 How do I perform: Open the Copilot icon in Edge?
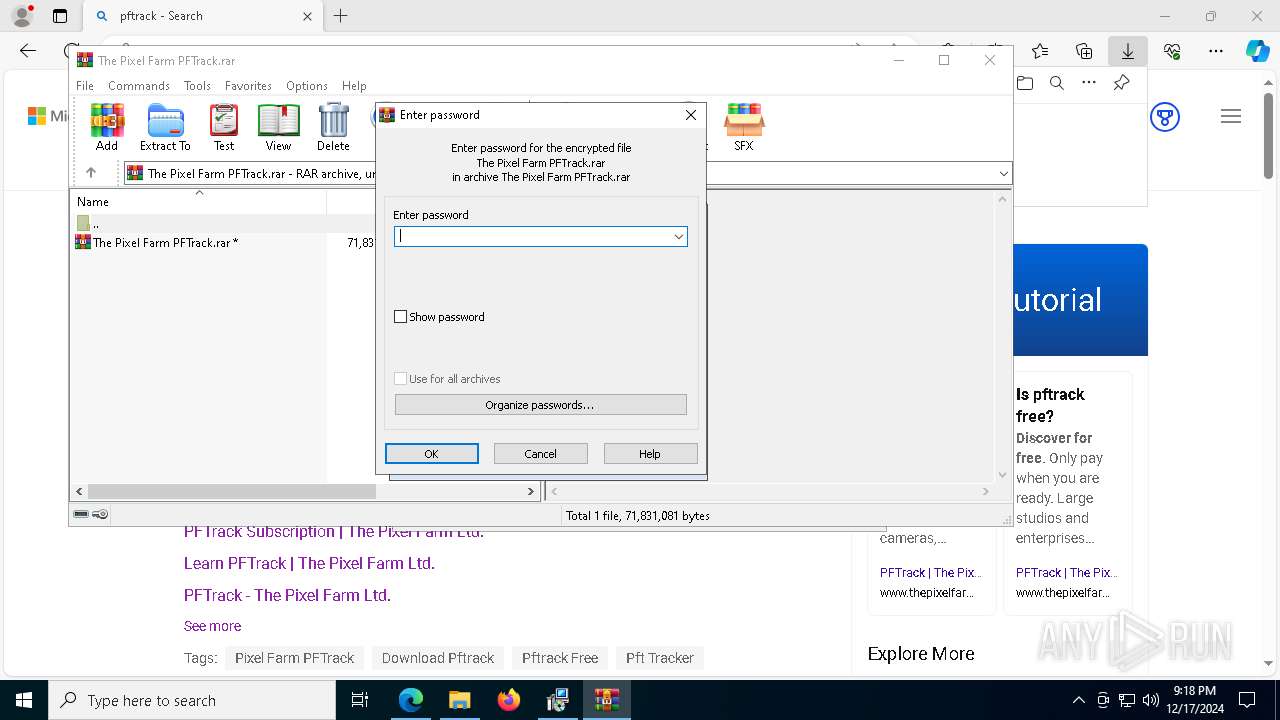pos(1257,51)
